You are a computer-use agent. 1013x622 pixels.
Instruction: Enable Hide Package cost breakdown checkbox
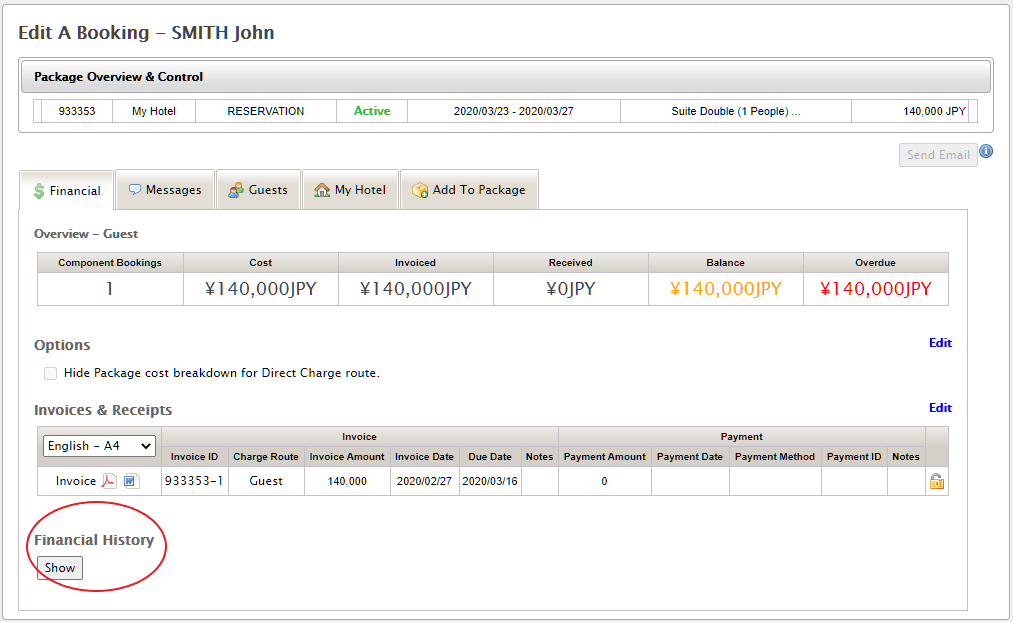click(50, 373)
